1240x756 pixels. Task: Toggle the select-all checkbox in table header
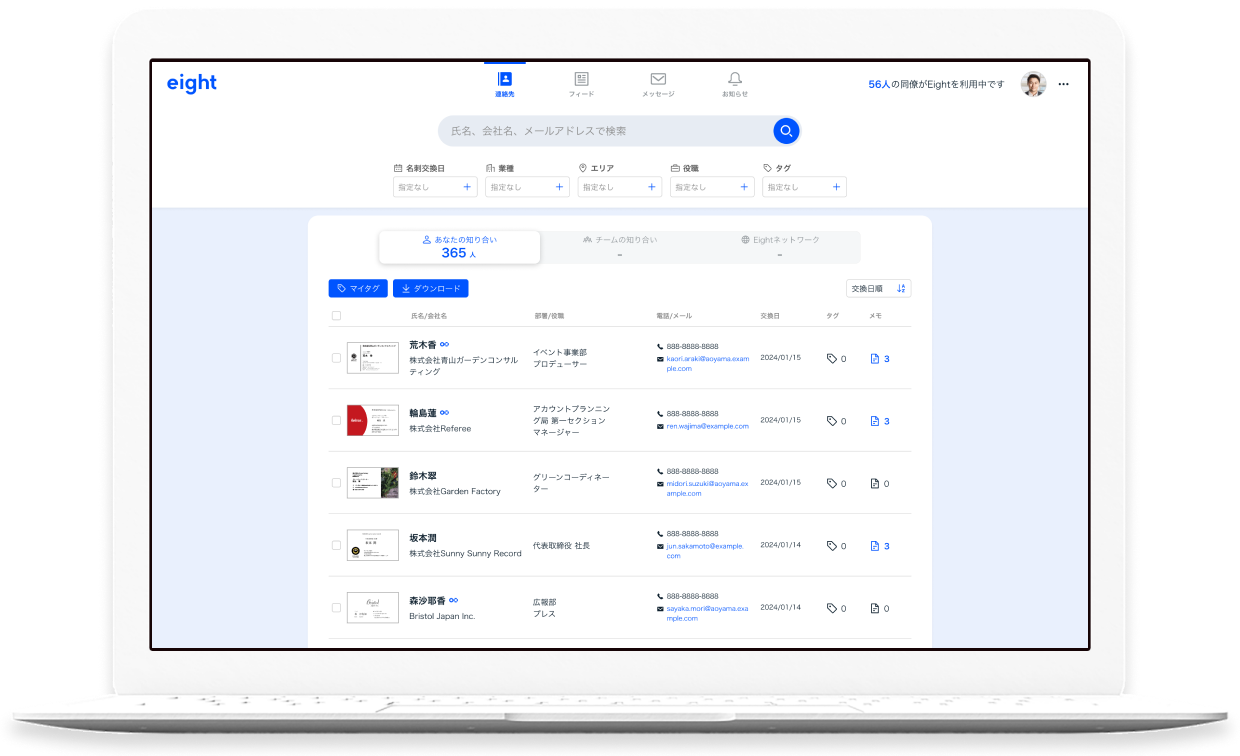pyautogui.click(x=336, y=316)
